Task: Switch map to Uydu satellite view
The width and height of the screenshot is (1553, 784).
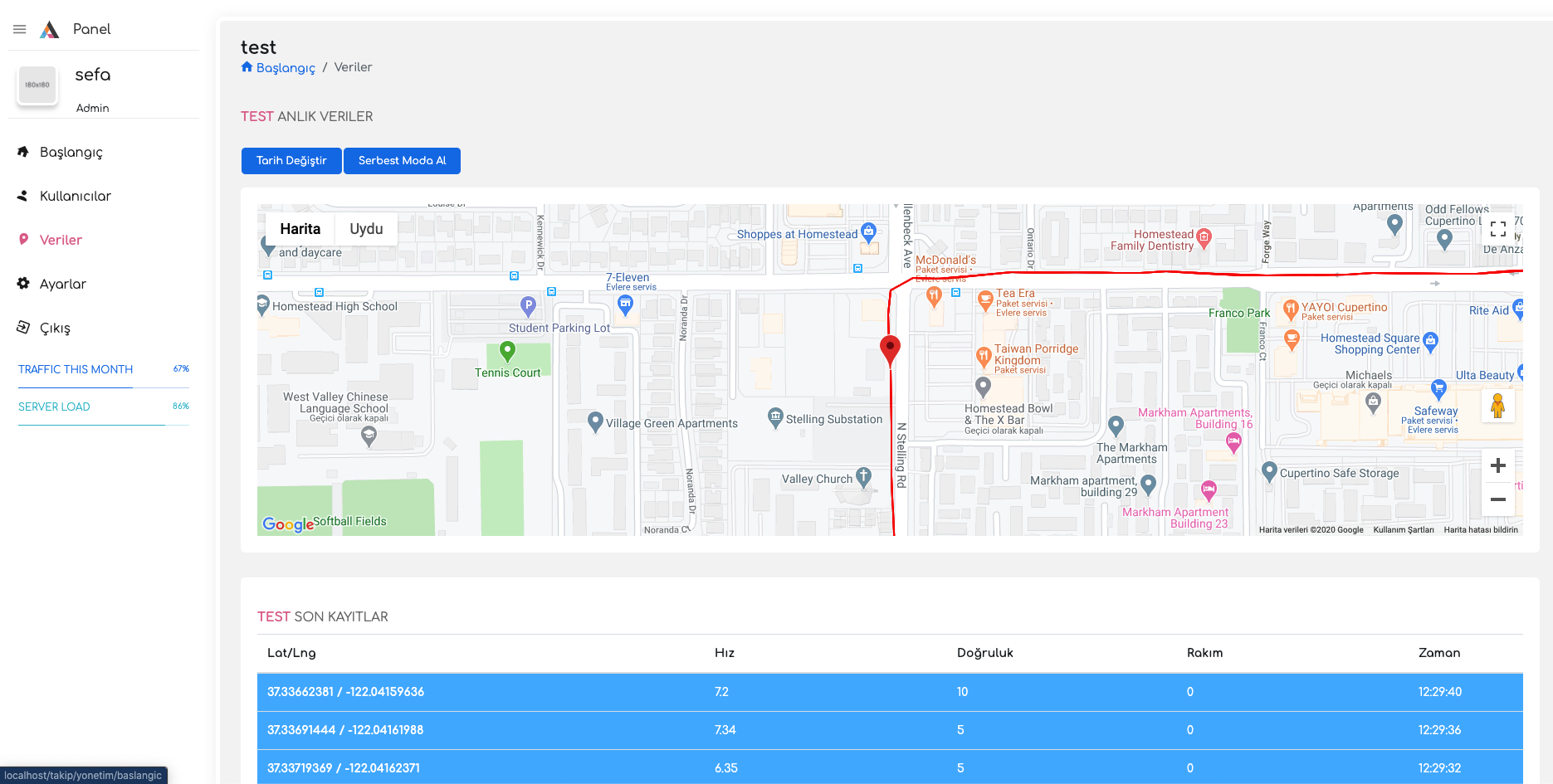Action: point(366,229)
